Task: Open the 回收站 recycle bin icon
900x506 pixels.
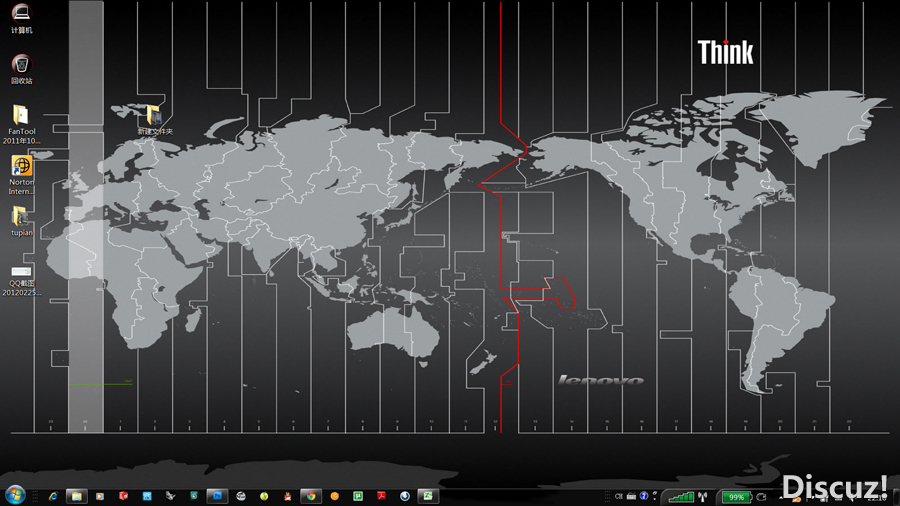Action: tap(21, 69)
